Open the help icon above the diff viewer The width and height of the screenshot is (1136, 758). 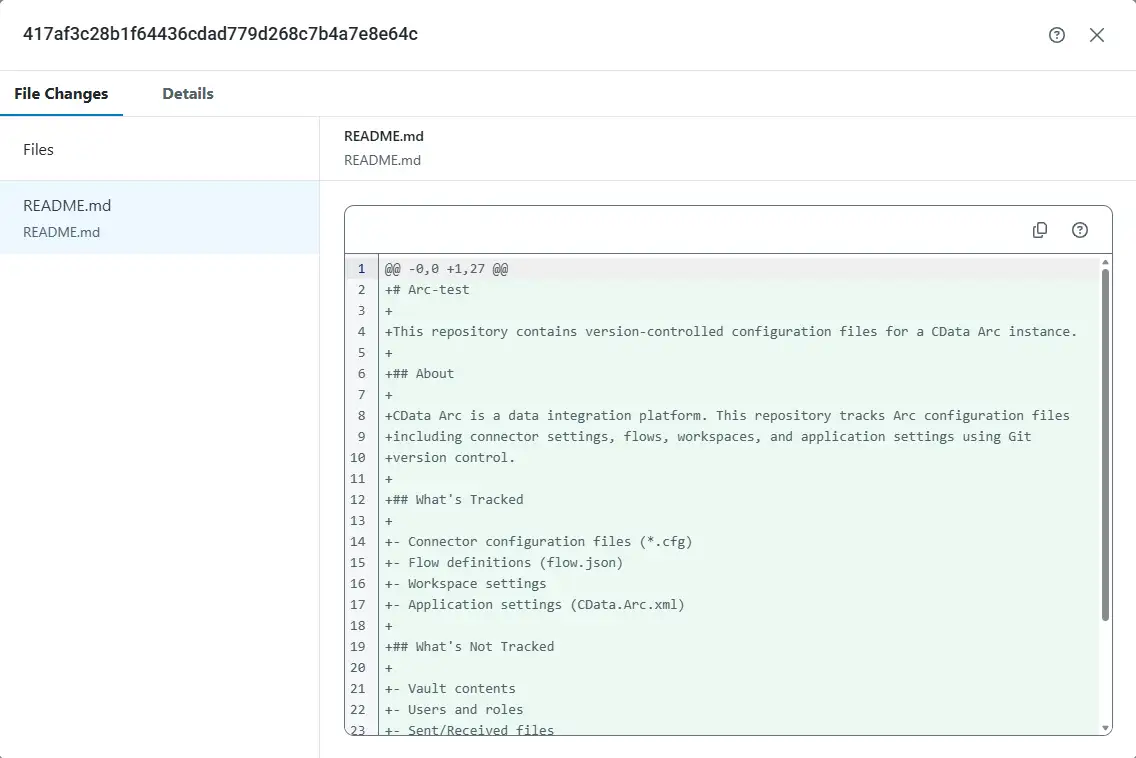pyautogui.click(x=1079, y=230)
